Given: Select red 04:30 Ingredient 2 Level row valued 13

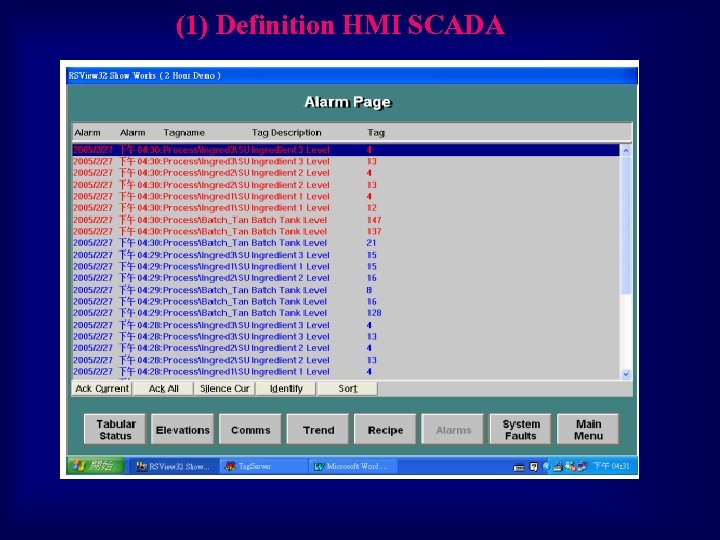Looking at the screenshot, I should point(346,185).
